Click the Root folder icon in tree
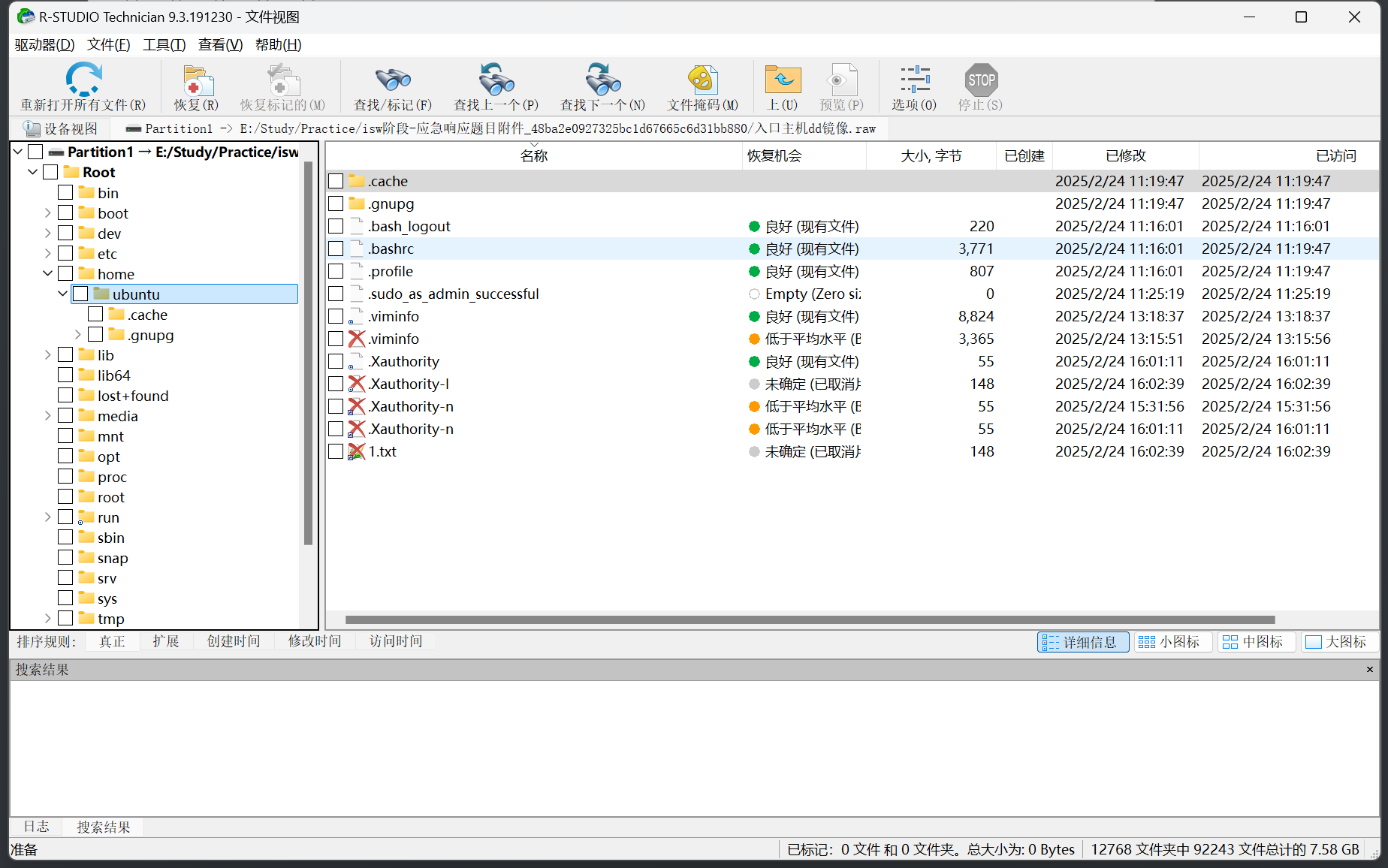Viewport: 1388px width, 868px height. pos(71,172)
